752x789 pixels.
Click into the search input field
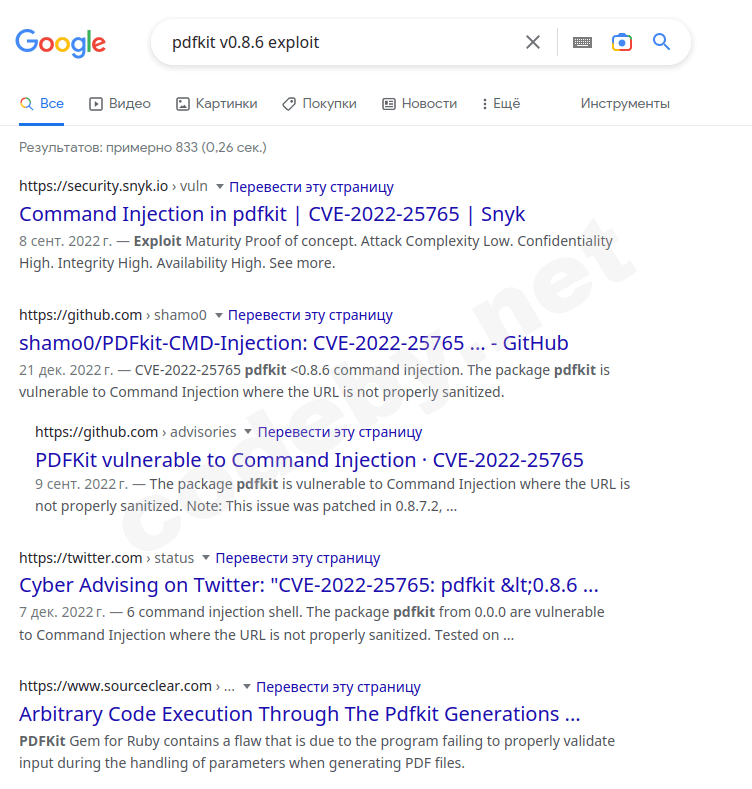coord(340,42)
